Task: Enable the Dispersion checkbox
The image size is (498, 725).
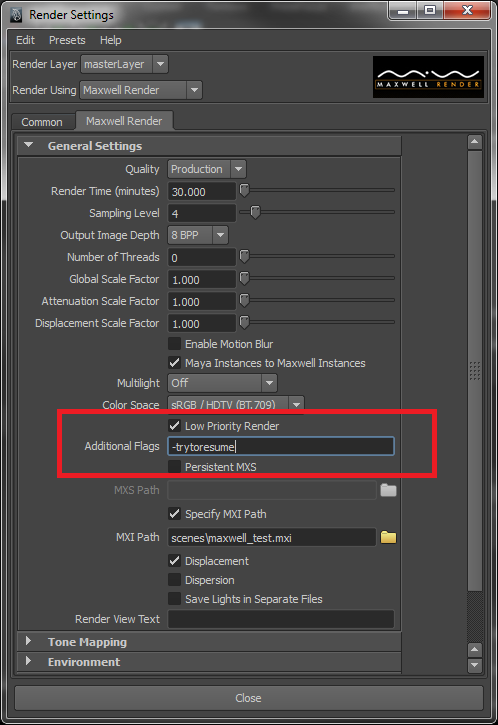Action: tap(174, 580)
